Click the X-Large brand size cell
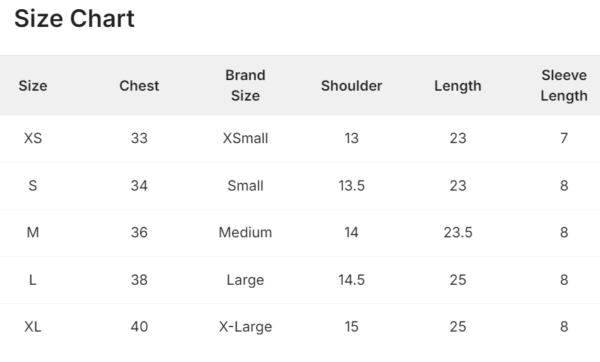Viewport: 600px width, 362px height. (245, 327)
